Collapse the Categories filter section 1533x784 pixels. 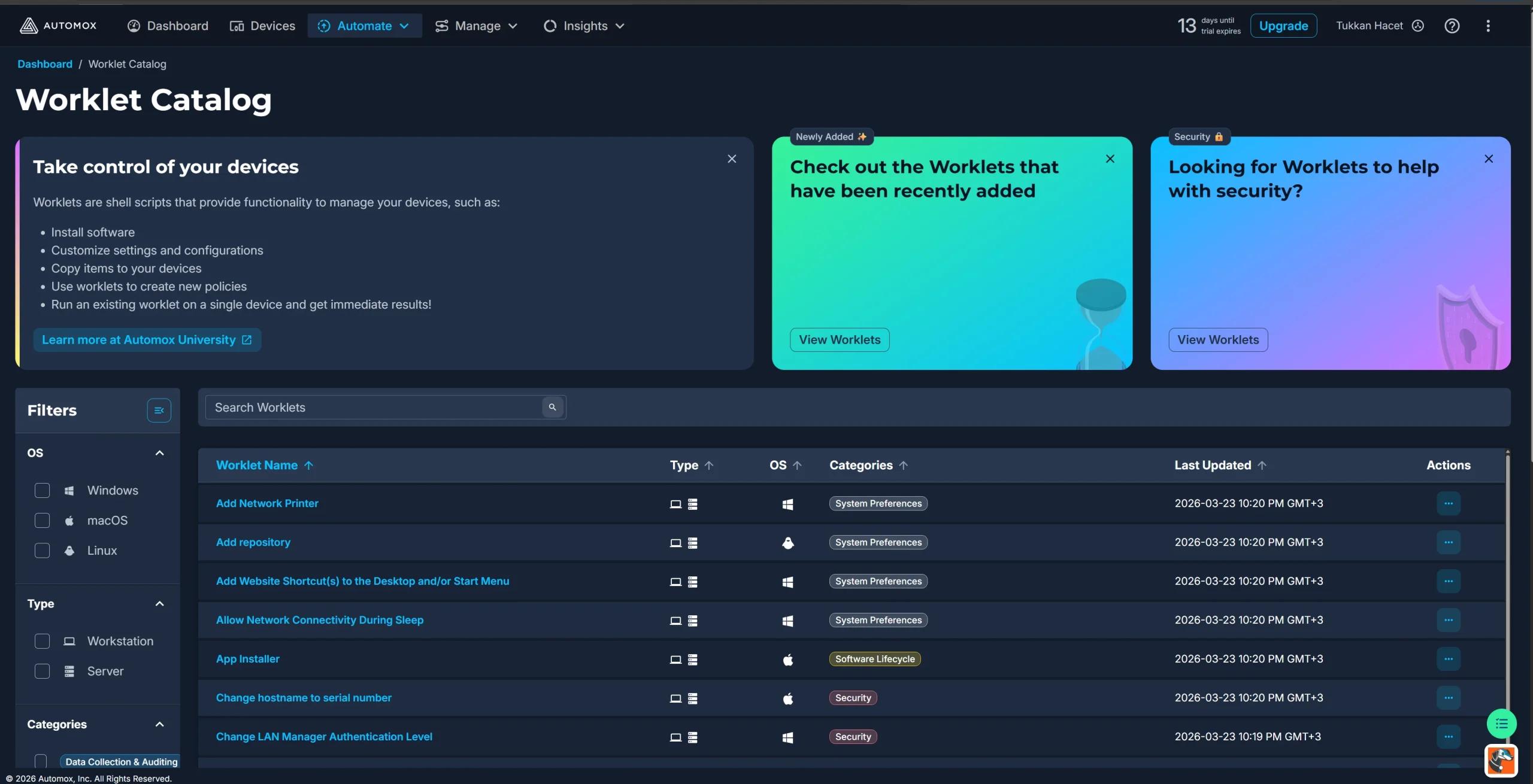point(159,724)
